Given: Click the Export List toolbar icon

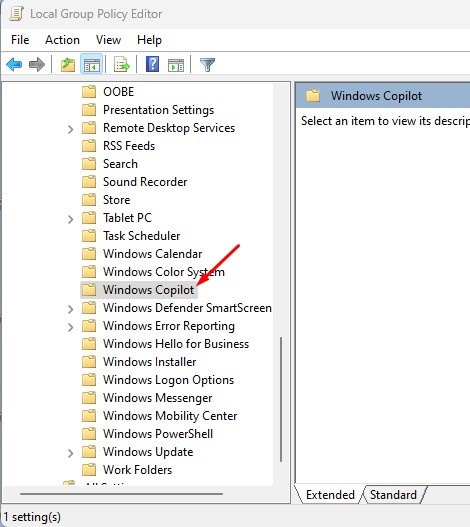Looking at the screenshot, I should click(x=121, y=64).
